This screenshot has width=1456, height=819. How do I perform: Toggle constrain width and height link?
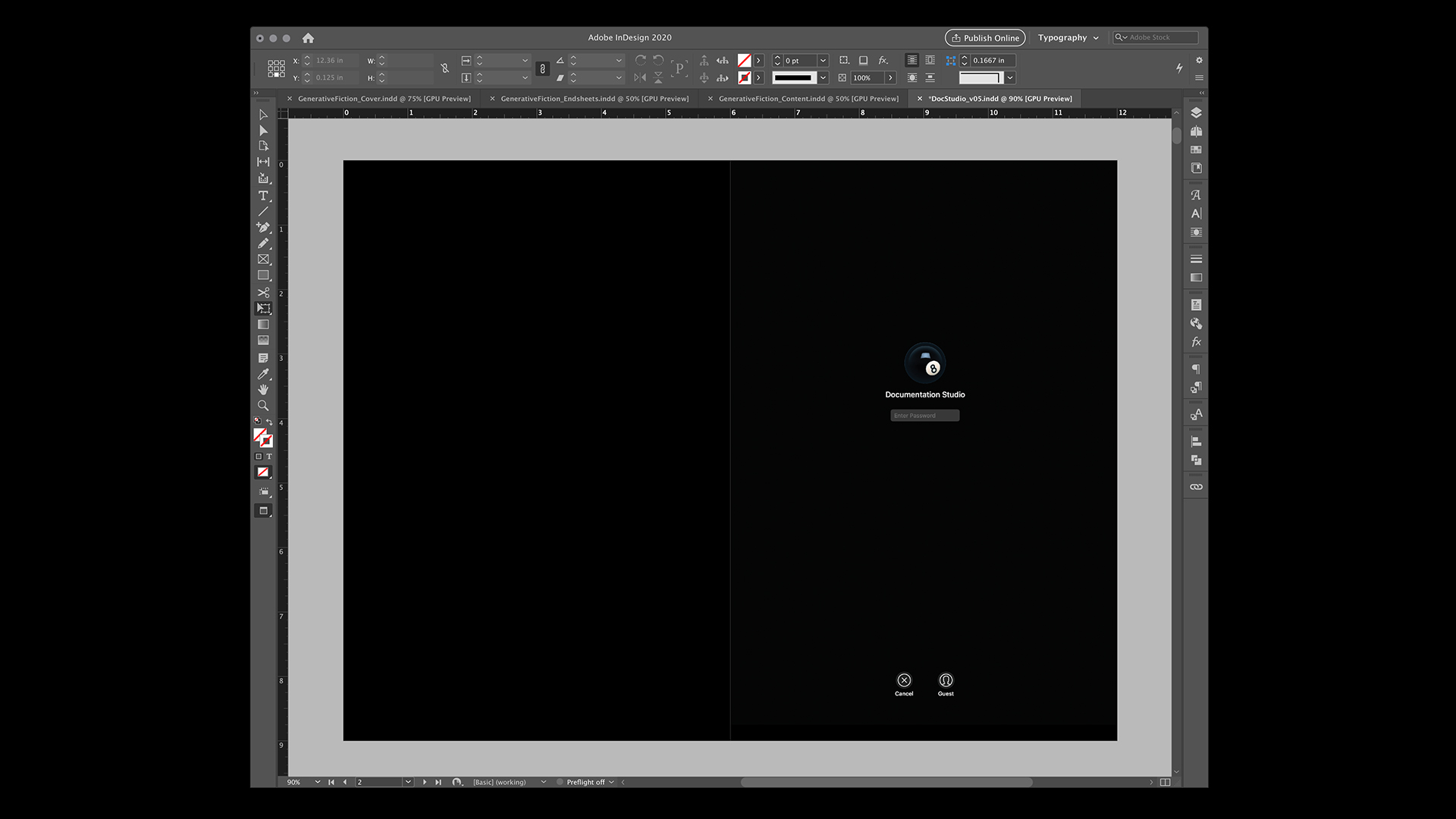pyautogui.click(x=445, y=69)
